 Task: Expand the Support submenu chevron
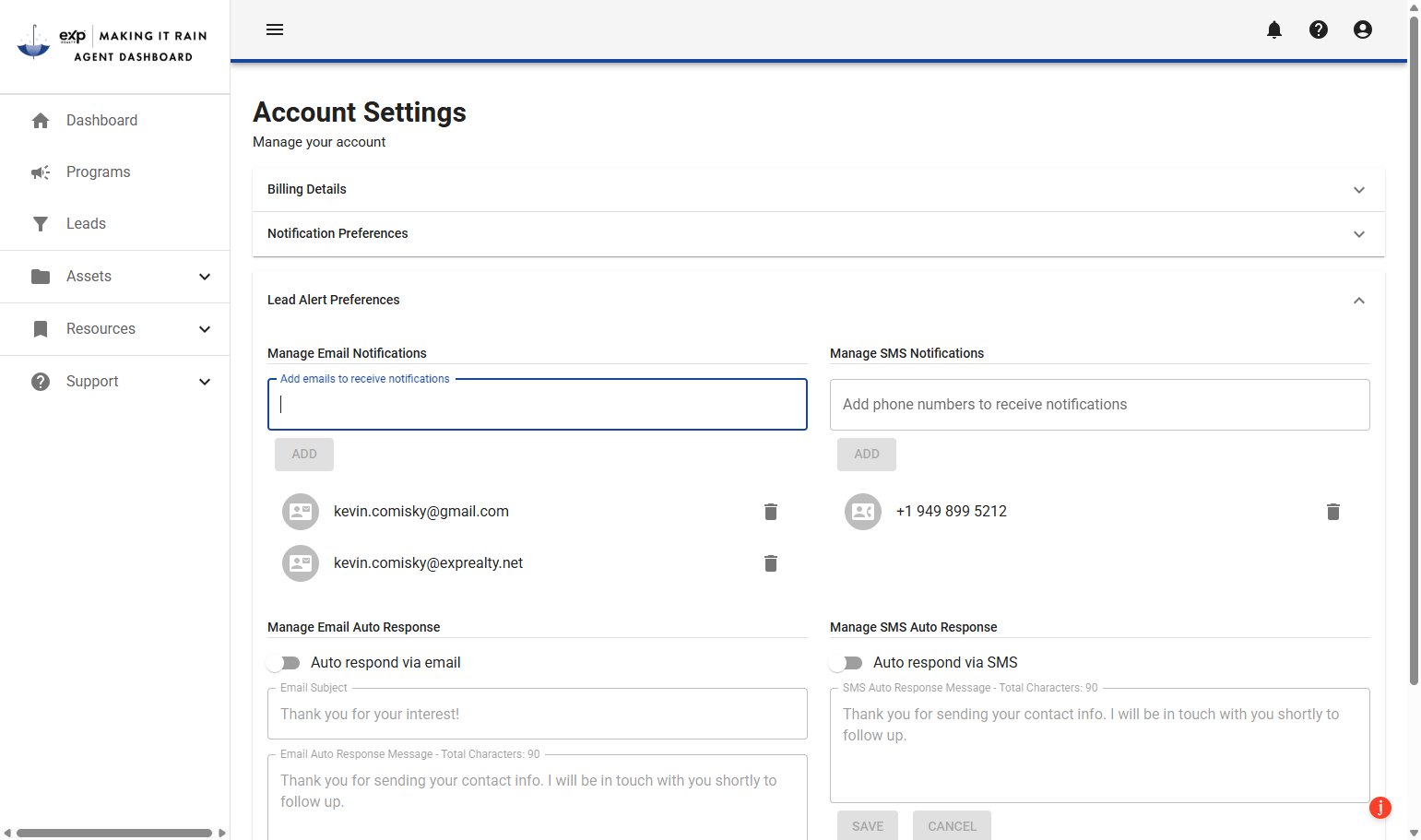[x=205, y=382]
